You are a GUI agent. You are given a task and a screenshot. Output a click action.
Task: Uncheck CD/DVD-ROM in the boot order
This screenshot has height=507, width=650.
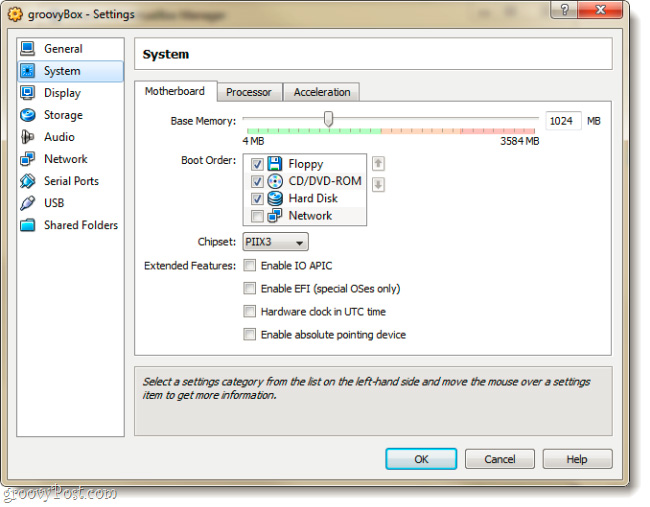(257, 181)
